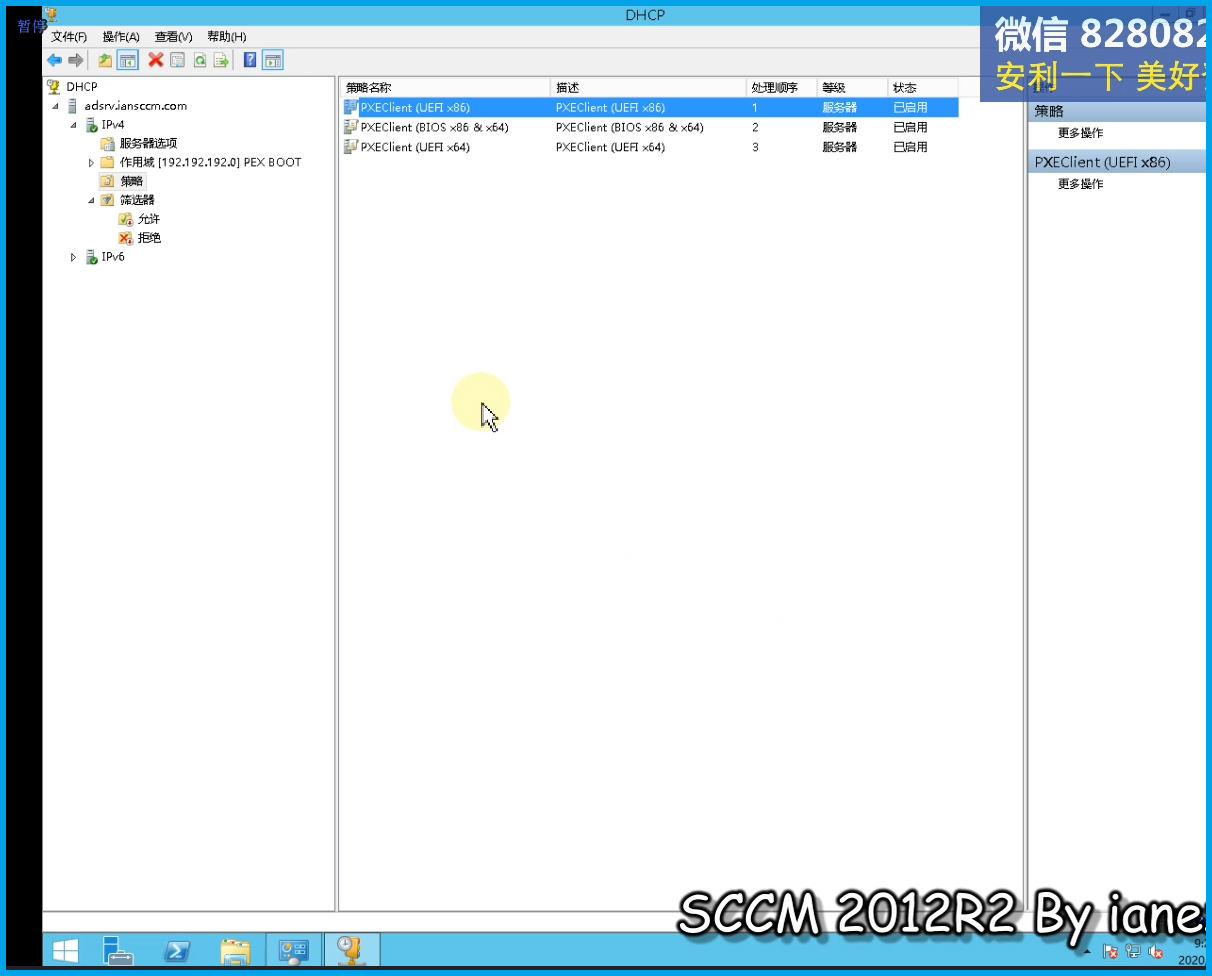This screenshot has width=1212, height=976.
Task: Click description cell PXEClient (UEFI x64)
Action: coord(610,147)
